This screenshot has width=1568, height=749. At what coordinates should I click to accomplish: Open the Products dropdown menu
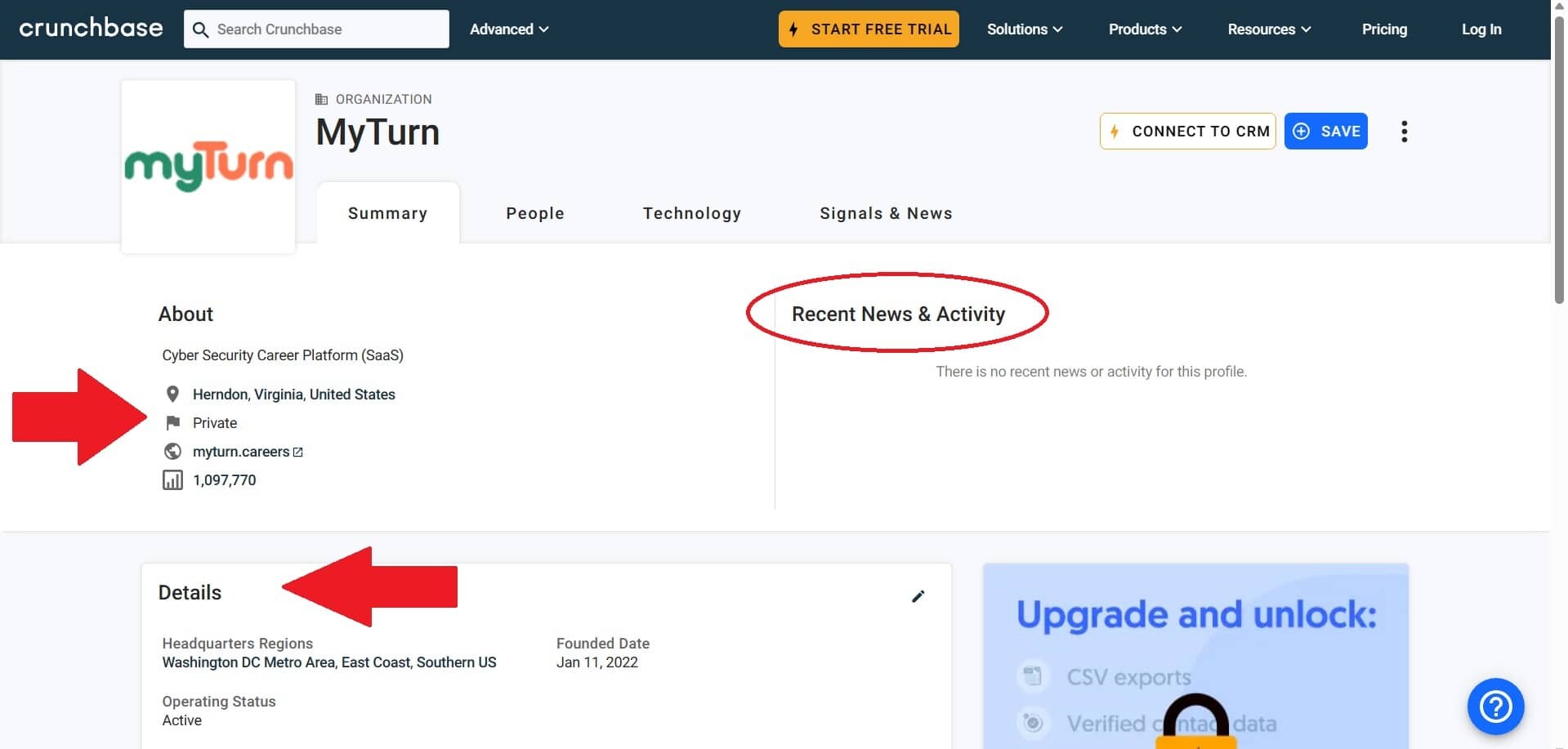coord(1144,29)
